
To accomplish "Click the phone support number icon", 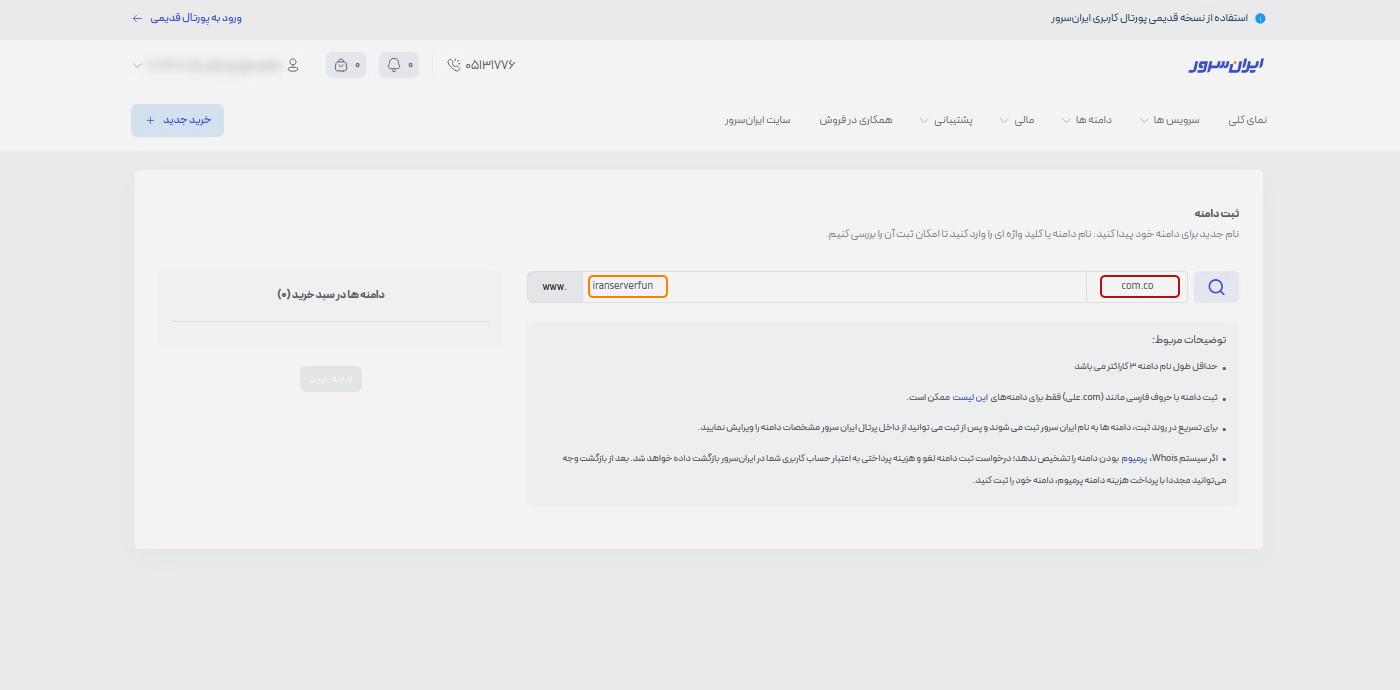I will click(455, 65).
